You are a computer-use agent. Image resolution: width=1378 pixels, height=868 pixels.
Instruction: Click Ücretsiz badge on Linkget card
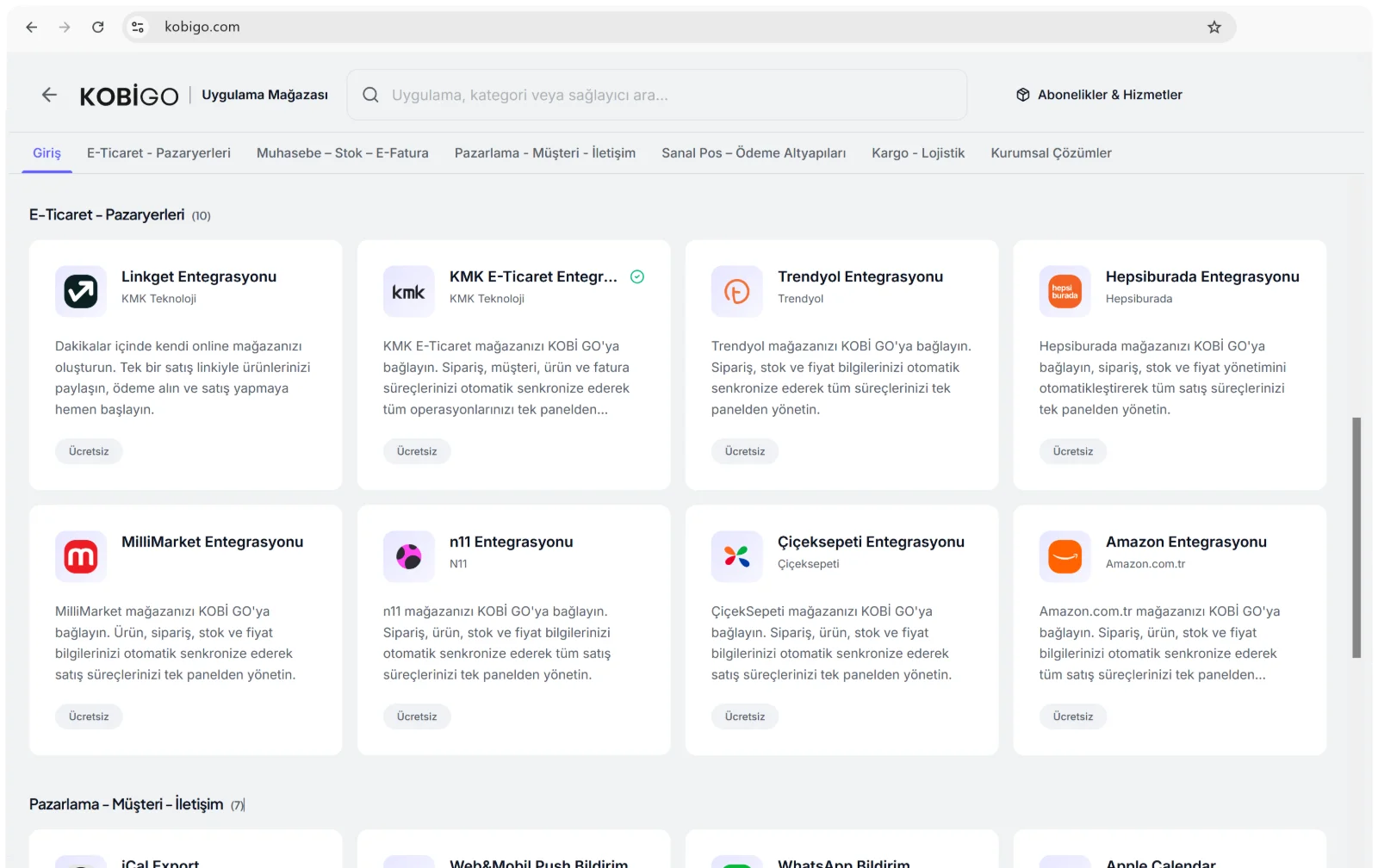(x=89, y=451)
